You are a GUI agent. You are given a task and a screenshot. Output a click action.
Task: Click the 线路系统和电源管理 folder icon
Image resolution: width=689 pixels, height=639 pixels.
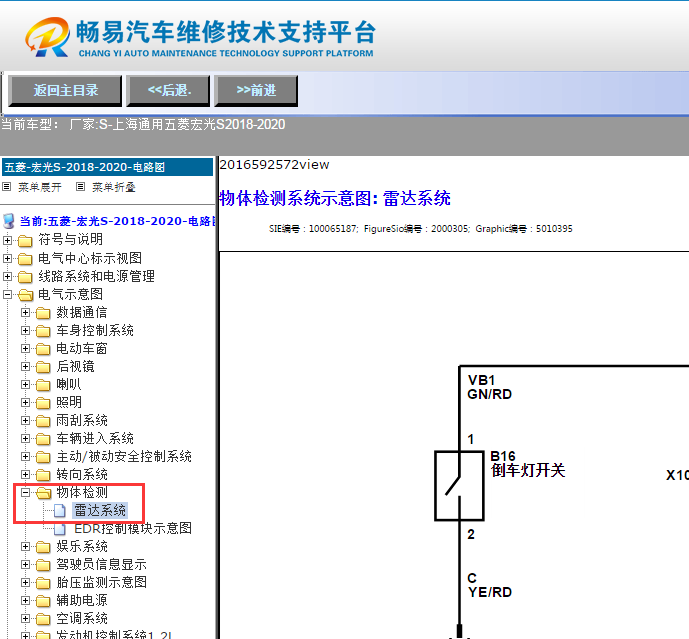coord(25,277)
